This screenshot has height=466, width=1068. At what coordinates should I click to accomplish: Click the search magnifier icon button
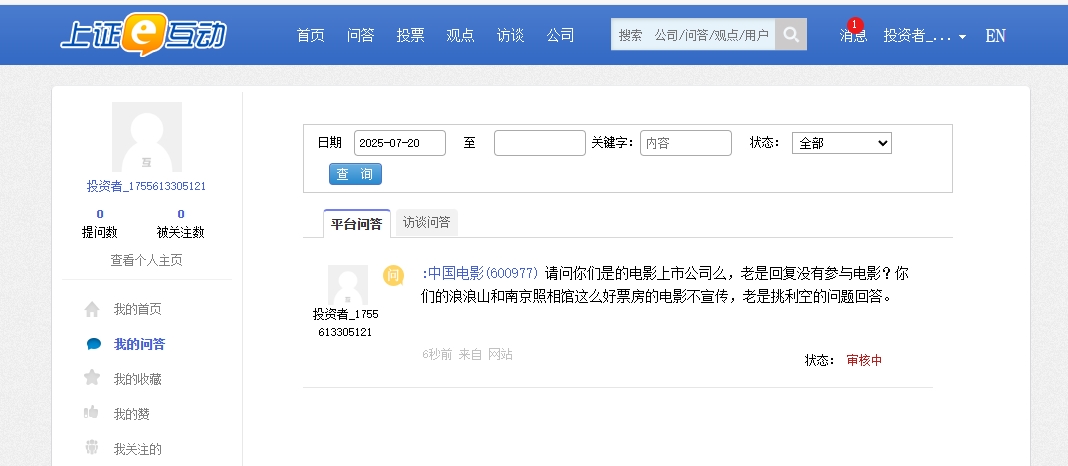[x=791, y=34]
